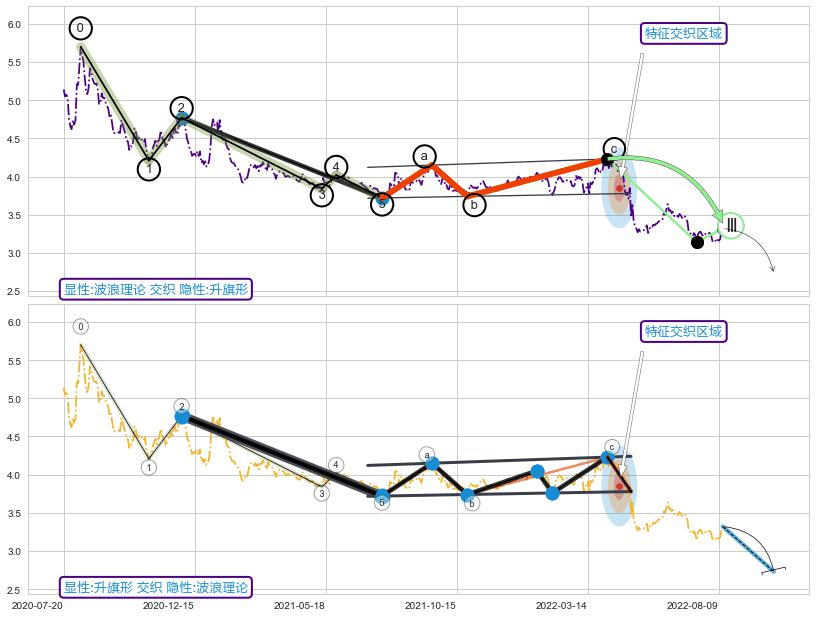
Task: Click the 特征交织区域 label in top chart
Action: 683,33
